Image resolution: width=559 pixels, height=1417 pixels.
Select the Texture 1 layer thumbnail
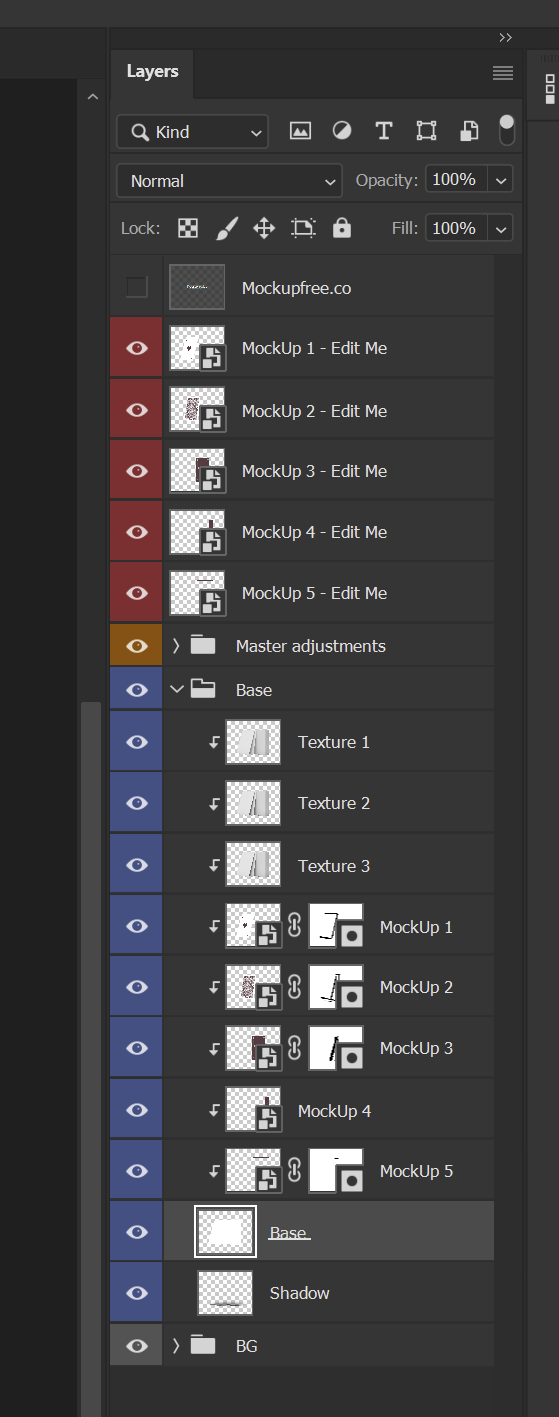(253, 742)
